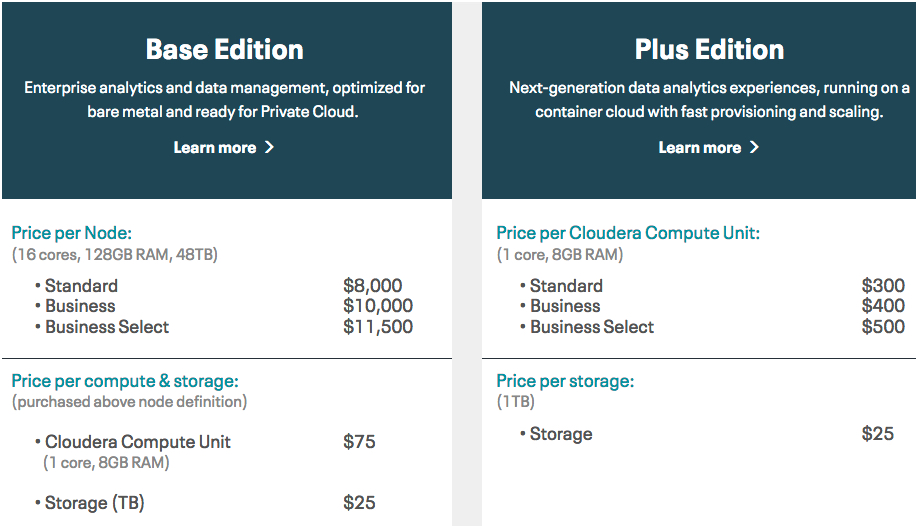
Task: Click the $75 Cloudera Compute Unit price
Action: coord(359,442)
